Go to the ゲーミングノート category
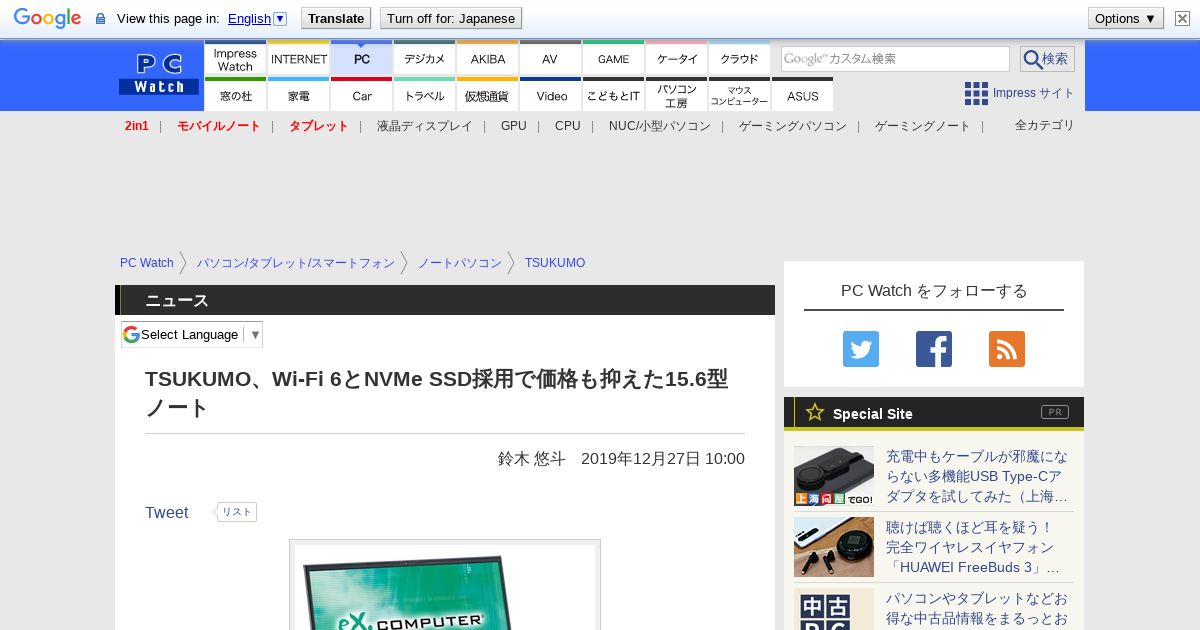This screenshot has width=1200, height=630. 923,126
